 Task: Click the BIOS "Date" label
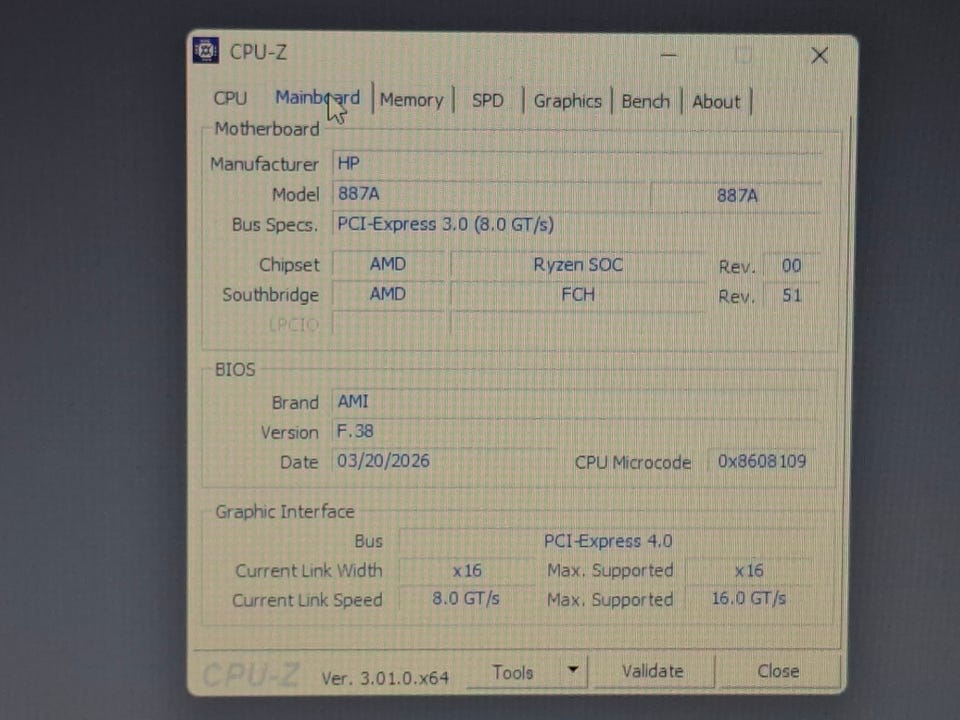(x=299, y=462)
